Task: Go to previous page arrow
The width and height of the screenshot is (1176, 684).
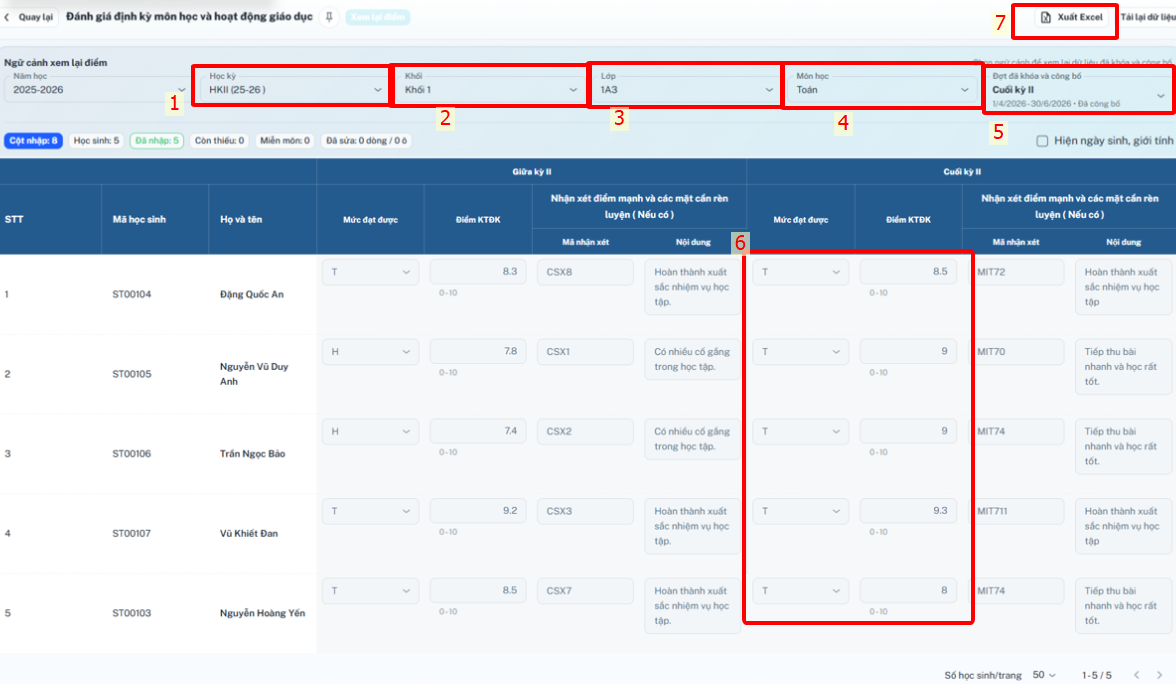Action: click(x=1137, y=675)
